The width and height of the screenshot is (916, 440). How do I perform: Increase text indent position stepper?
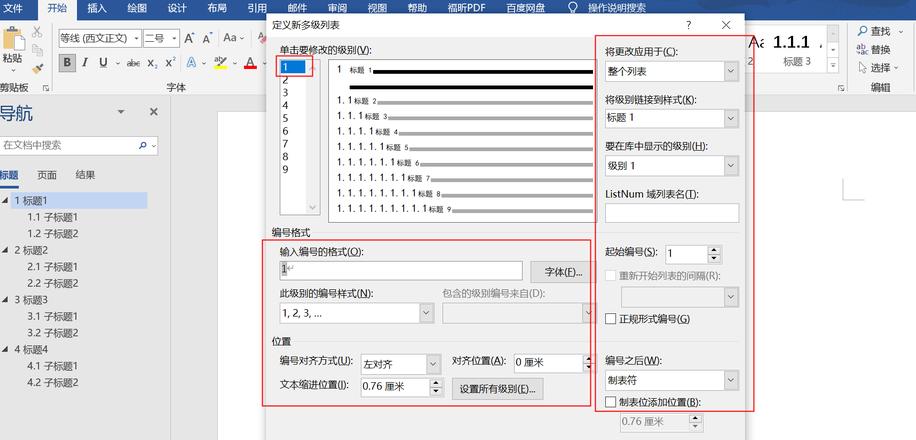[436, 383]
